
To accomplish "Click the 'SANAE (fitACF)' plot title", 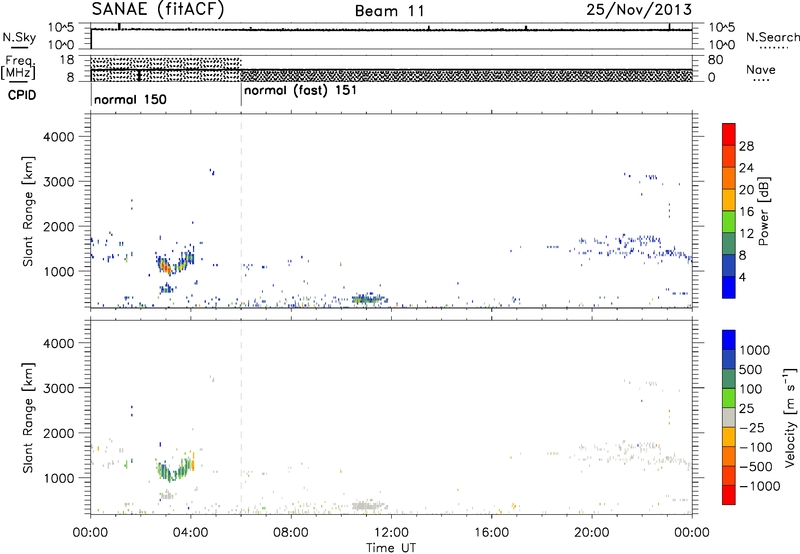I will (158, 9).
